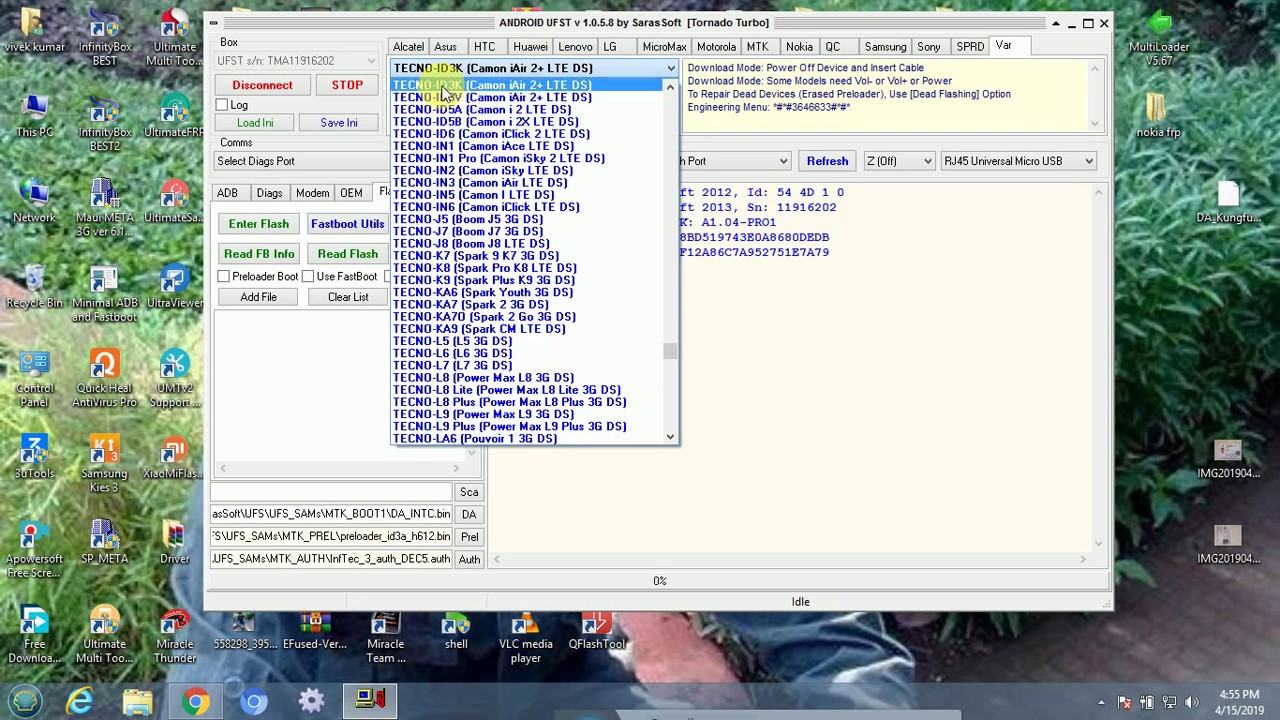Click the model list scrollbar thumb
The image size is (1280, 720).
tap(670, 351)
